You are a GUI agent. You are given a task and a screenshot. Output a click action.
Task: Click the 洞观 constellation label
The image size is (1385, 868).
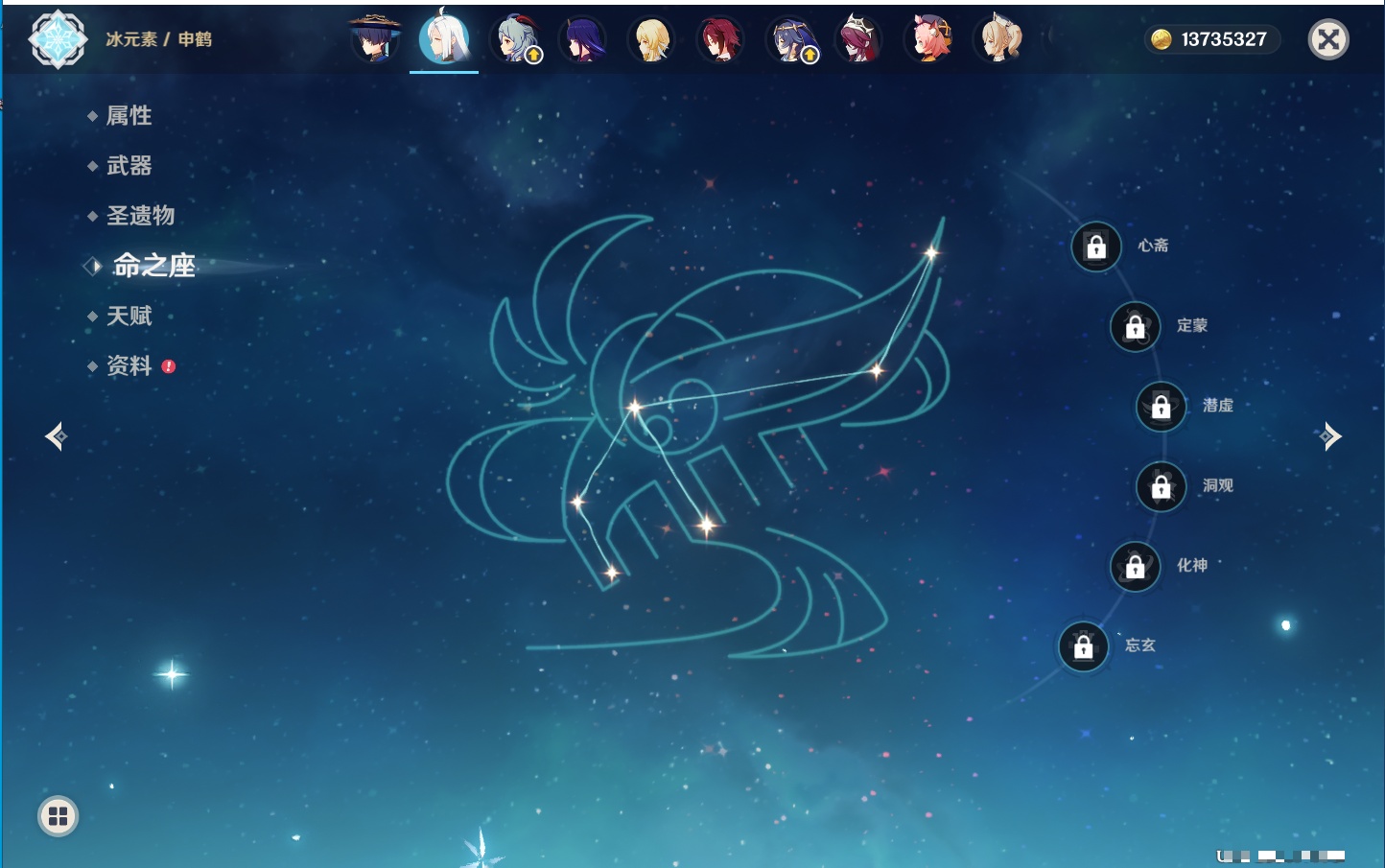[1218, 485]
